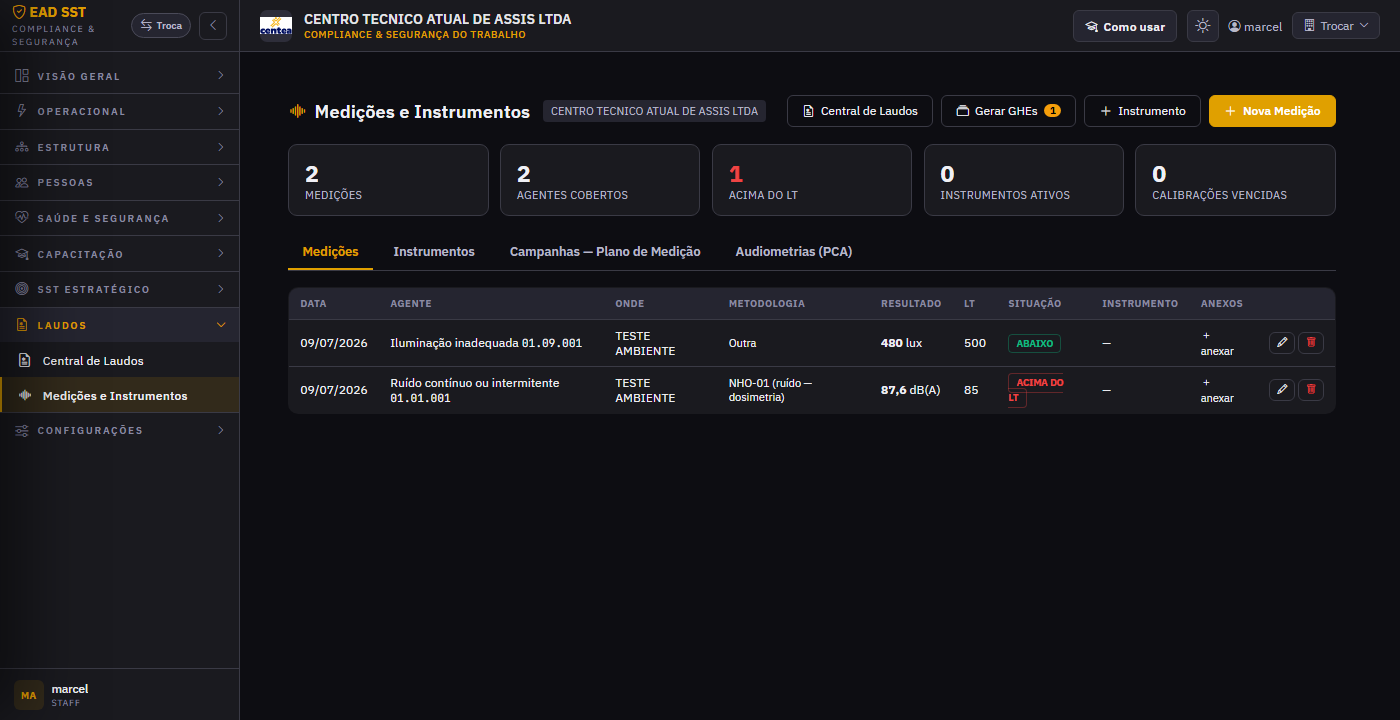Click the MA avatar in sidebar footer
This screenshot has height=720, width=1400.
[x=29, y=695]
